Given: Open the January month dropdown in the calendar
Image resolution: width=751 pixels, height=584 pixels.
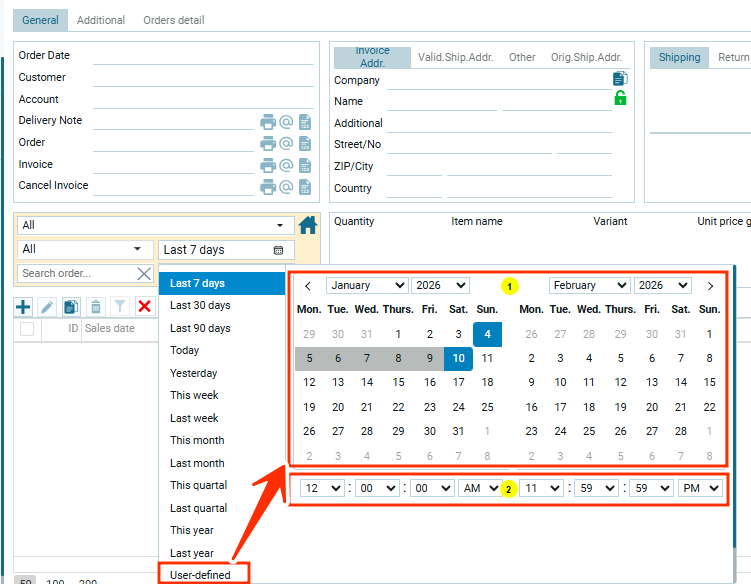Looking at the screenshot, I should pyautogui.click(x=367, y=286).
